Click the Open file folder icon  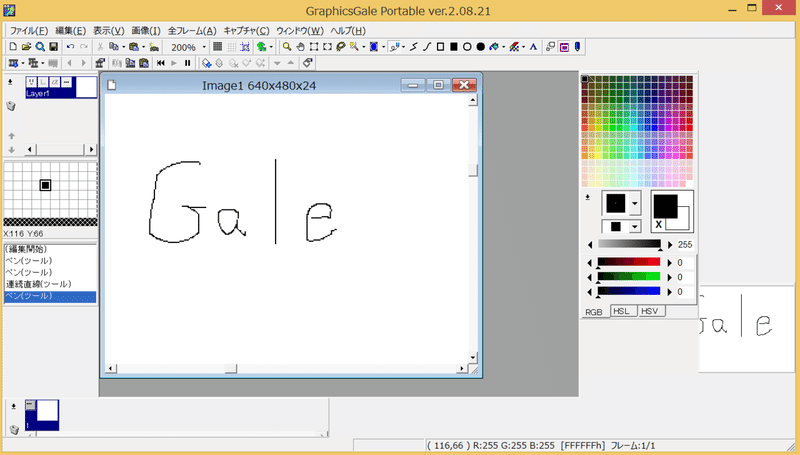point(26,47)
